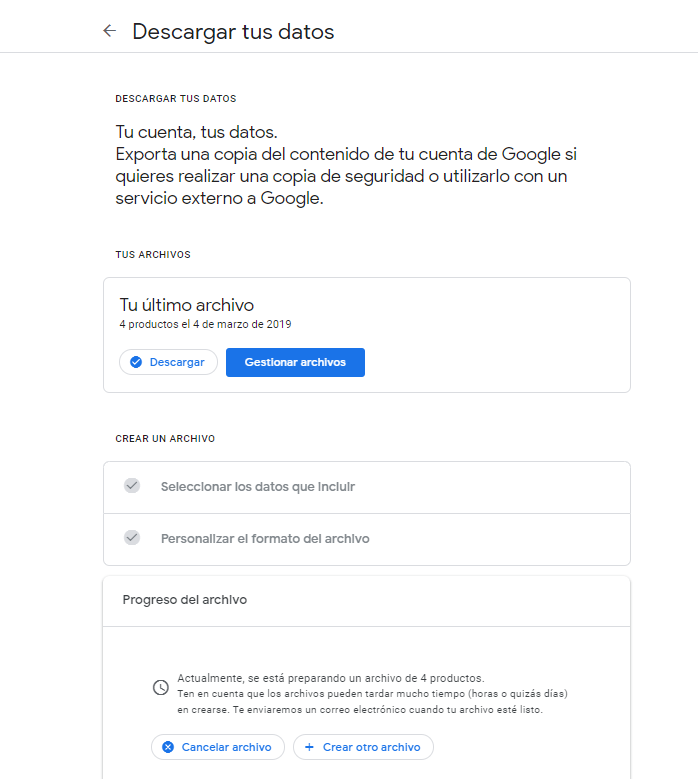Click the 4 productos el 4 de marzo date text
Image resolution: width=698 pixels, height=779 pixels.
pos(205,324)
